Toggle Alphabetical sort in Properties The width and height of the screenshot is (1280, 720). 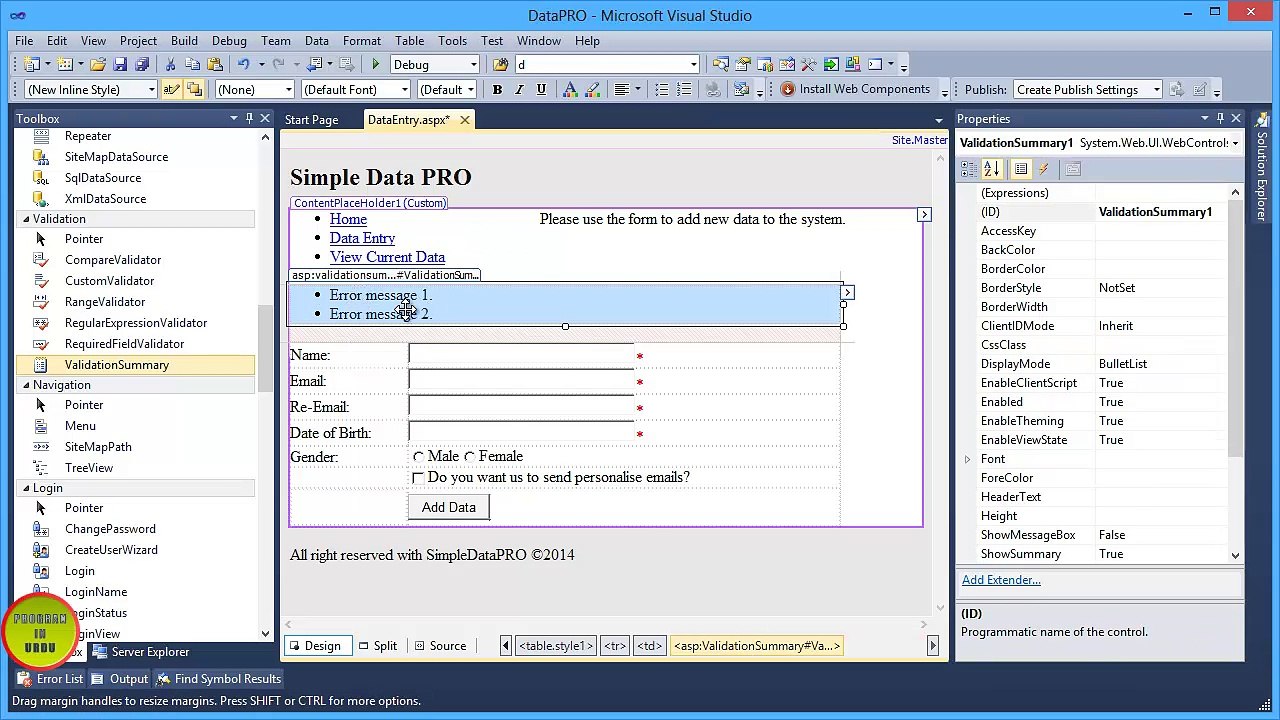[x=991, y=169]
